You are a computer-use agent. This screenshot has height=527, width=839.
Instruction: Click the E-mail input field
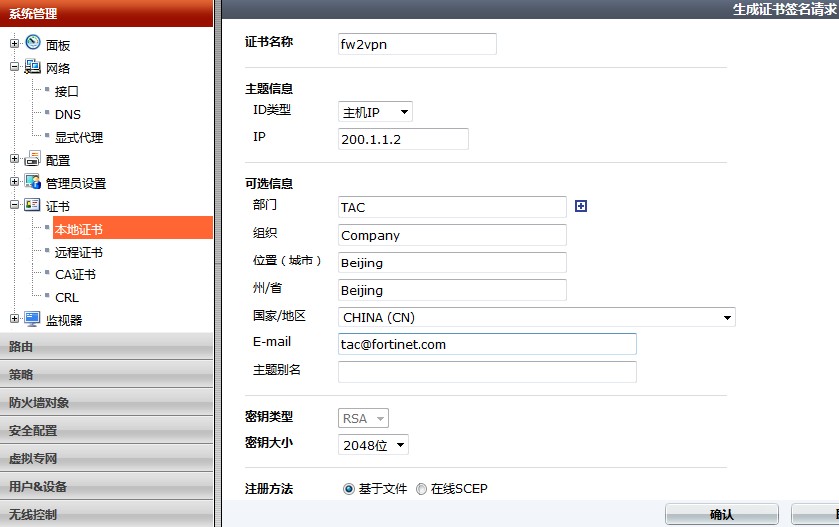pyautogui.click(x=487, y=344)
